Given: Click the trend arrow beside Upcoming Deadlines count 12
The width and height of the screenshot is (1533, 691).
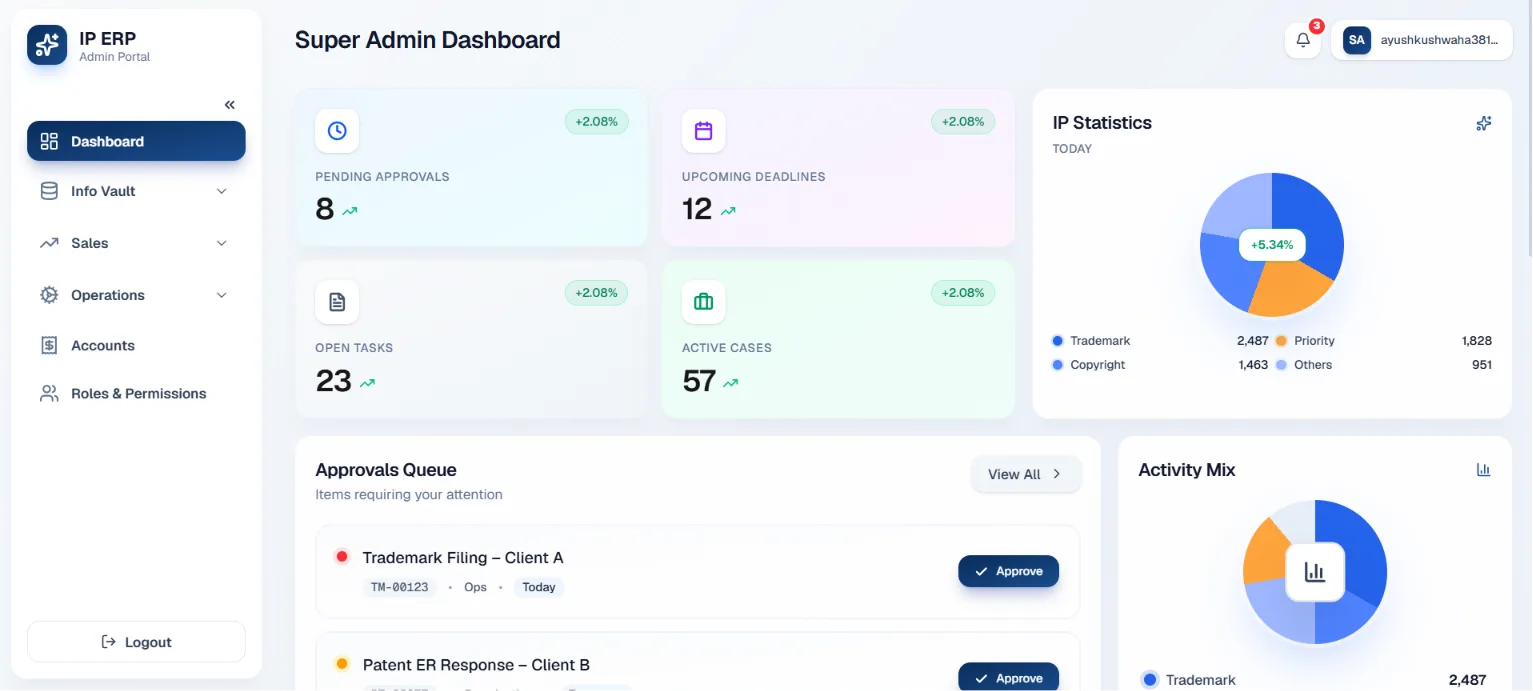Looking at the screenshot, I should pyautogui.click(x=729, y=211).
